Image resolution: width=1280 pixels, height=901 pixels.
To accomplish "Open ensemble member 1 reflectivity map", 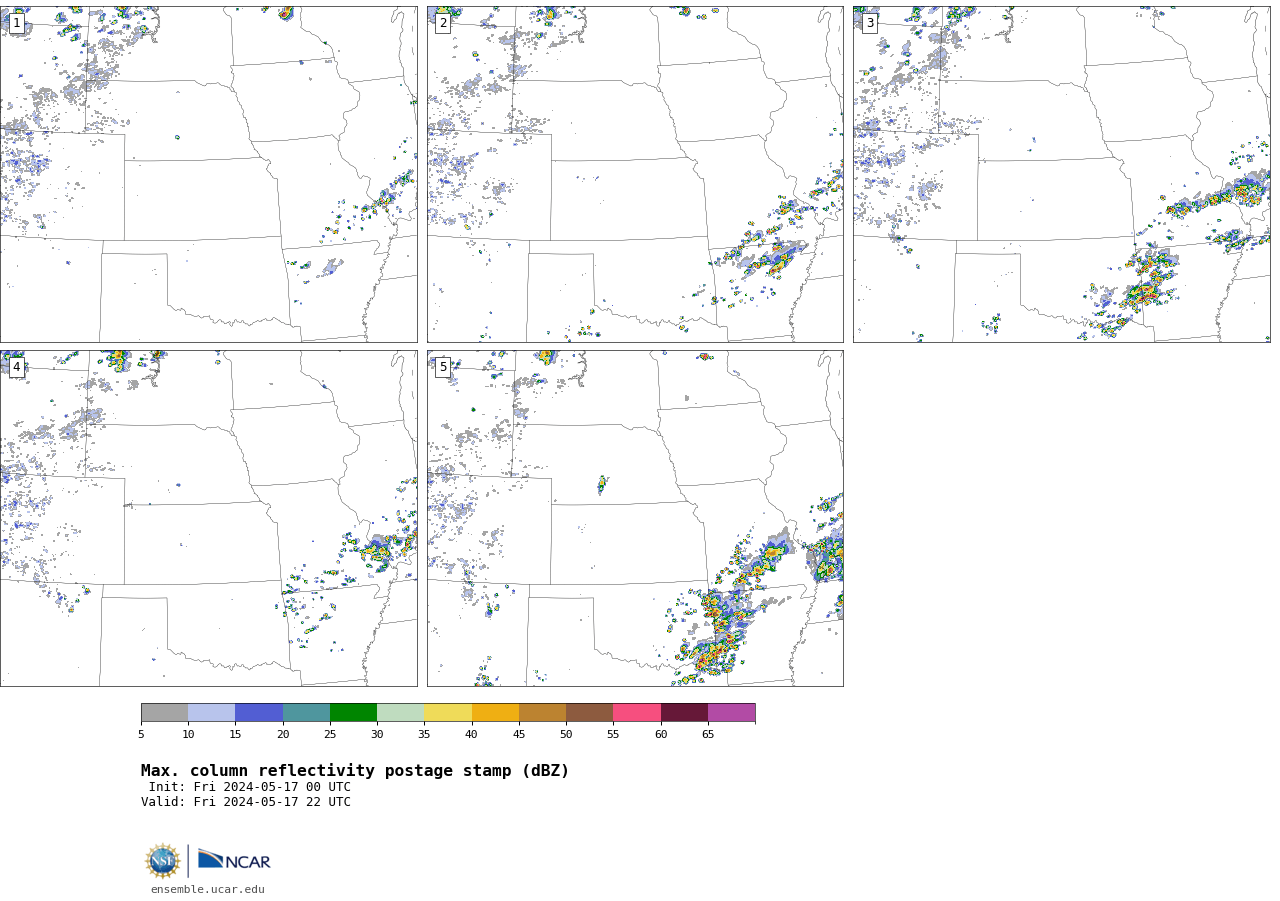I will [209, 174].
